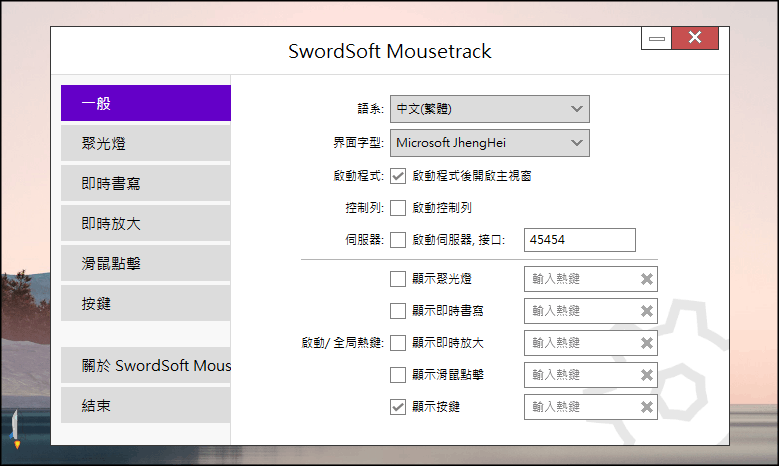Enable the 啟動控制列 checkbox
The height and width of the screenshot is (466, 779).
click(397, 208)
